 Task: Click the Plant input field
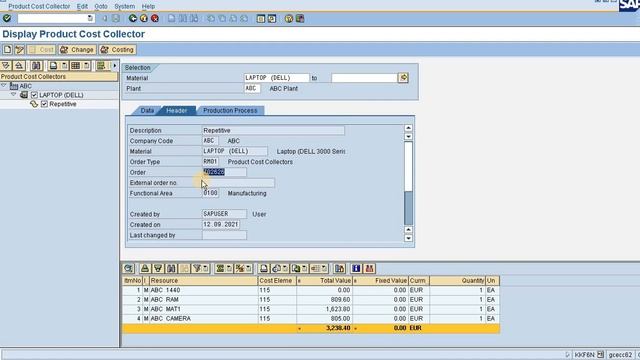(252, 89)
